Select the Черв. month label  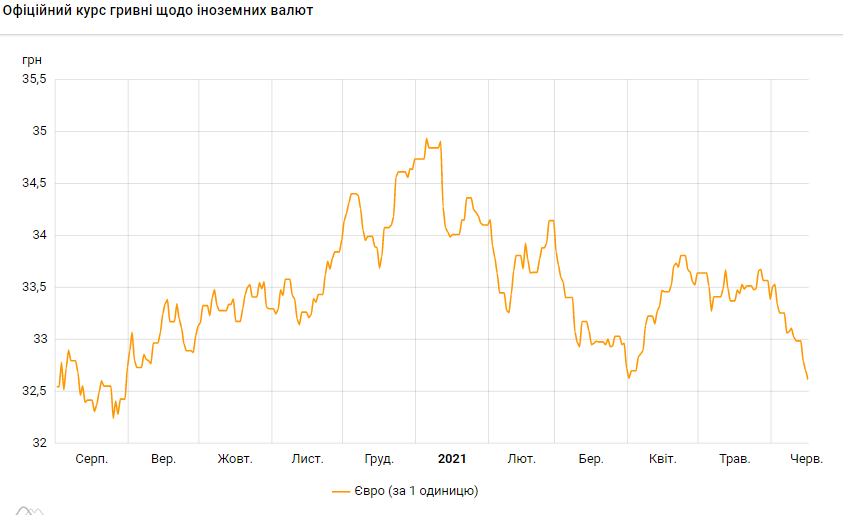pyautogui.click(x=806, y=459)
